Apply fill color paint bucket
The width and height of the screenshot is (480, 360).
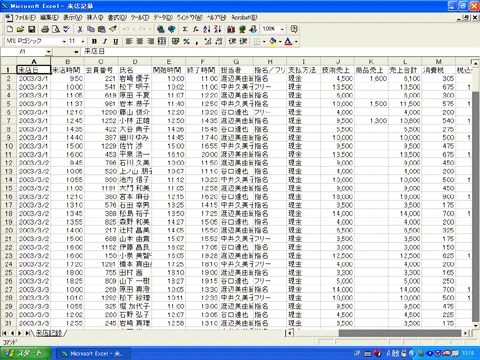click(x=273, y=41)
